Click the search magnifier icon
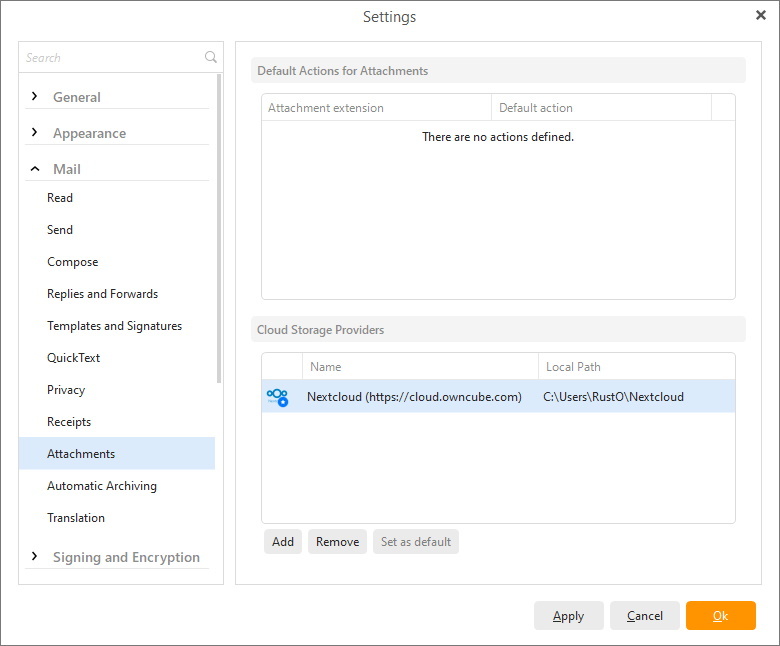 tap(210, 58)
